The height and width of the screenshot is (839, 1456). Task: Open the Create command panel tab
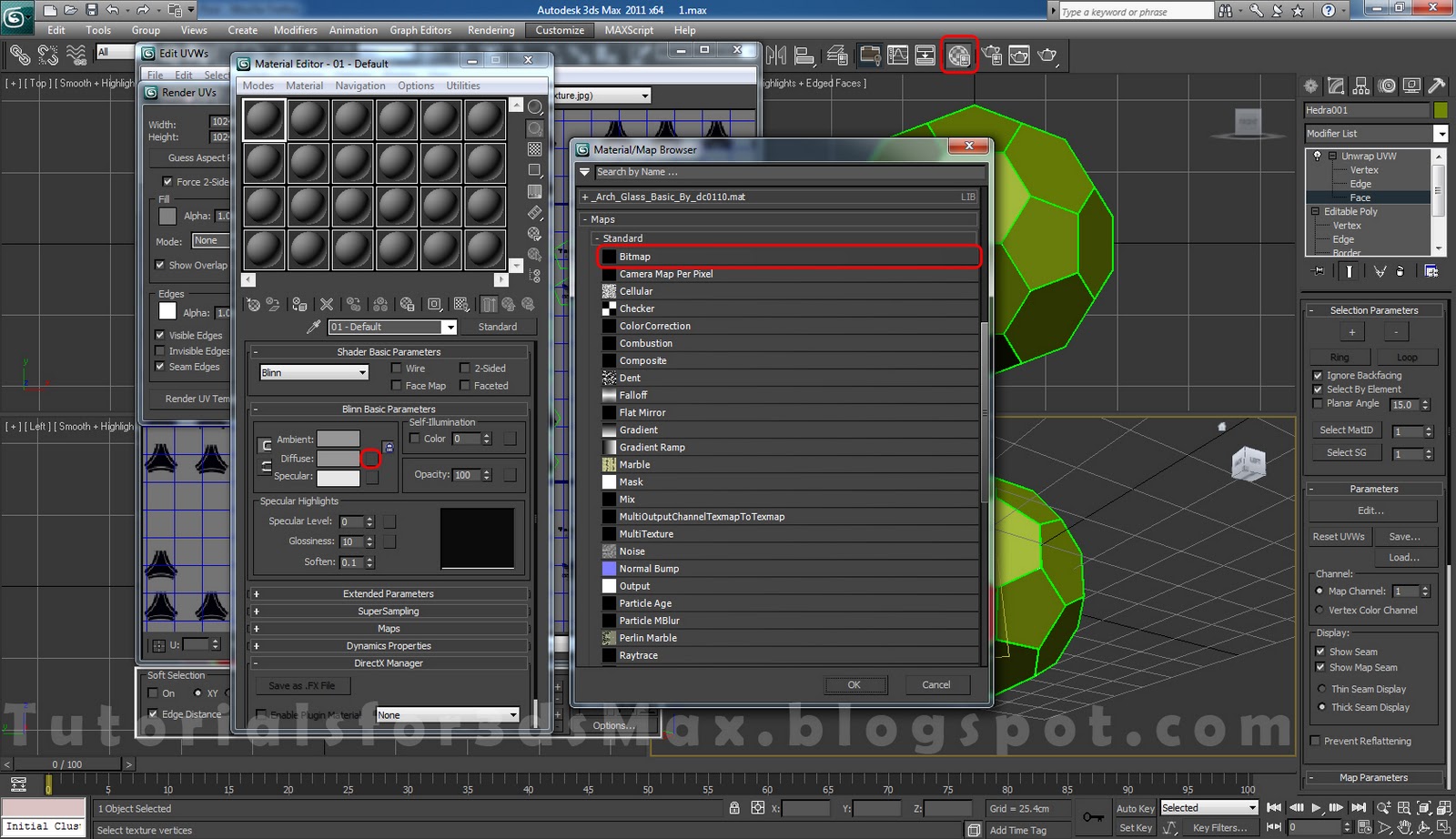[x=1310, y=86]
